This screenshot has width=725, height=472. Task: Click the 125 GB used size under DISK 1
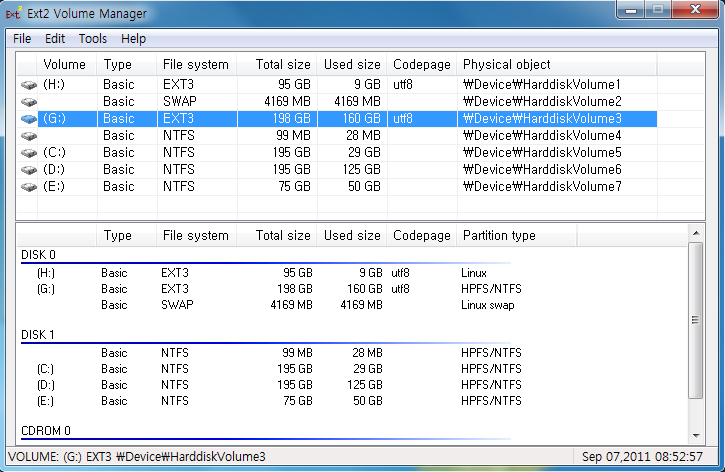364,385
